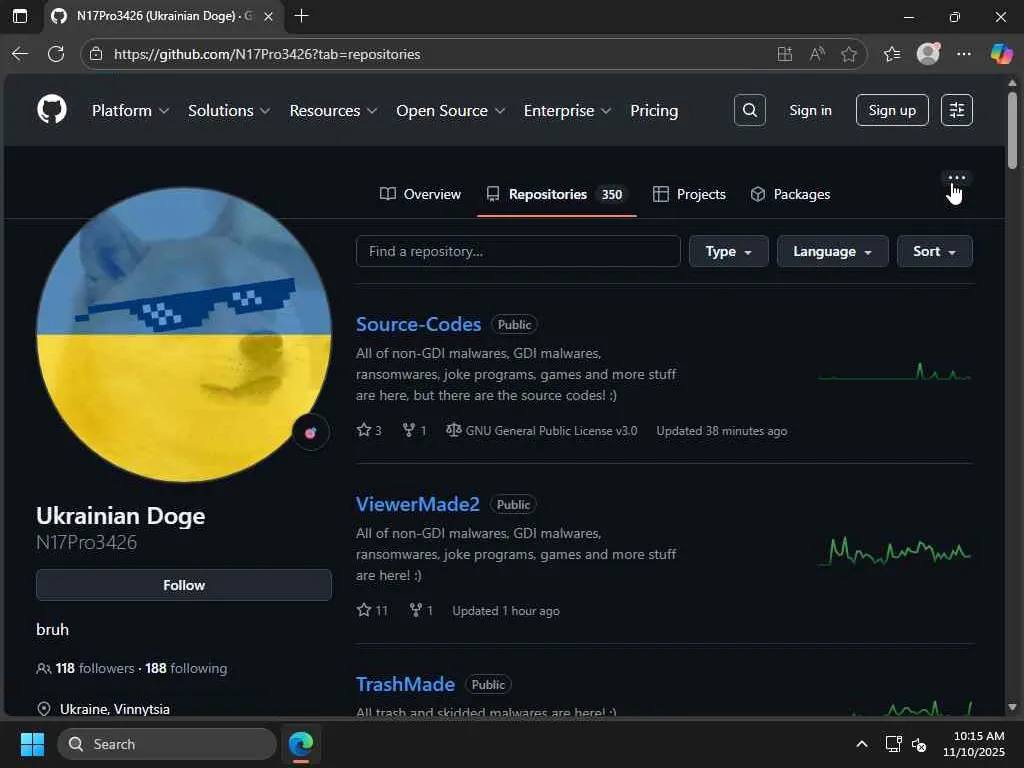Open GitHub search magnifier button

click(x=750, y=110)
